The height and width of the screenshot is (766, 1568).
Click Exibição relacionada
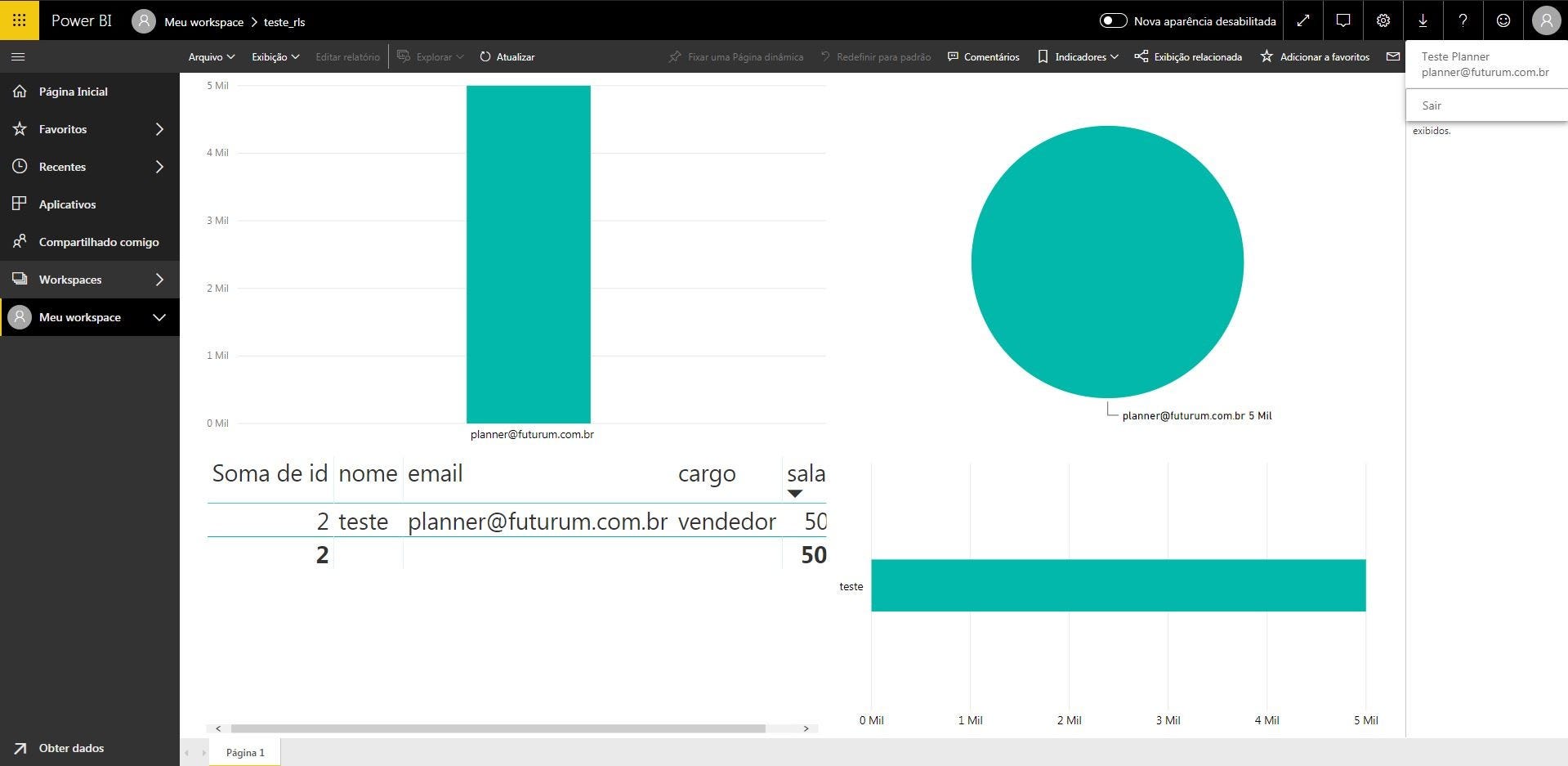[1188, 56]
